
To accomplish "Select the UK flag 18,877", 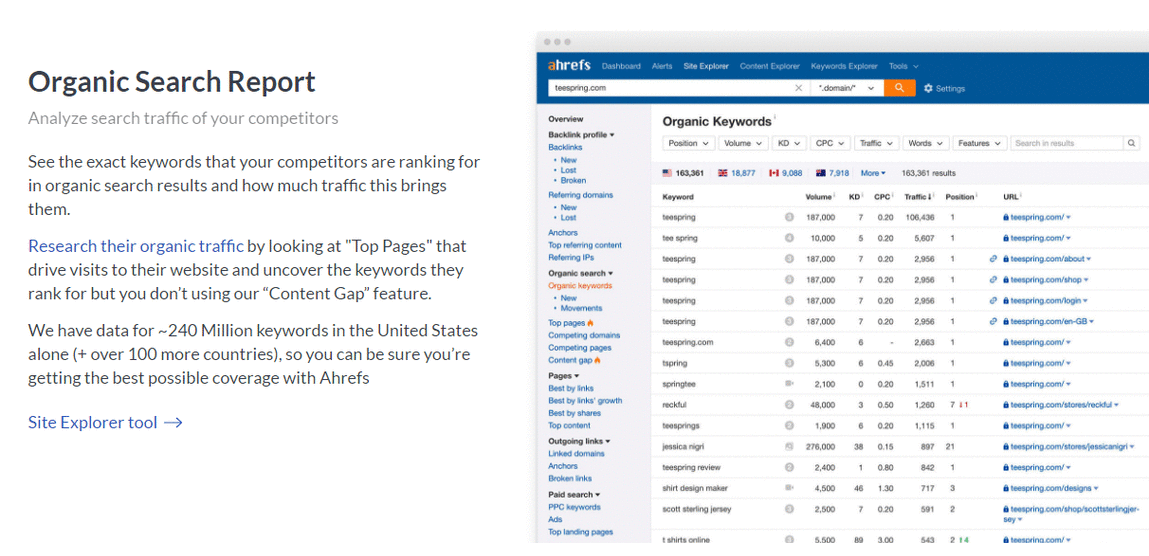I will click(736, 174).
